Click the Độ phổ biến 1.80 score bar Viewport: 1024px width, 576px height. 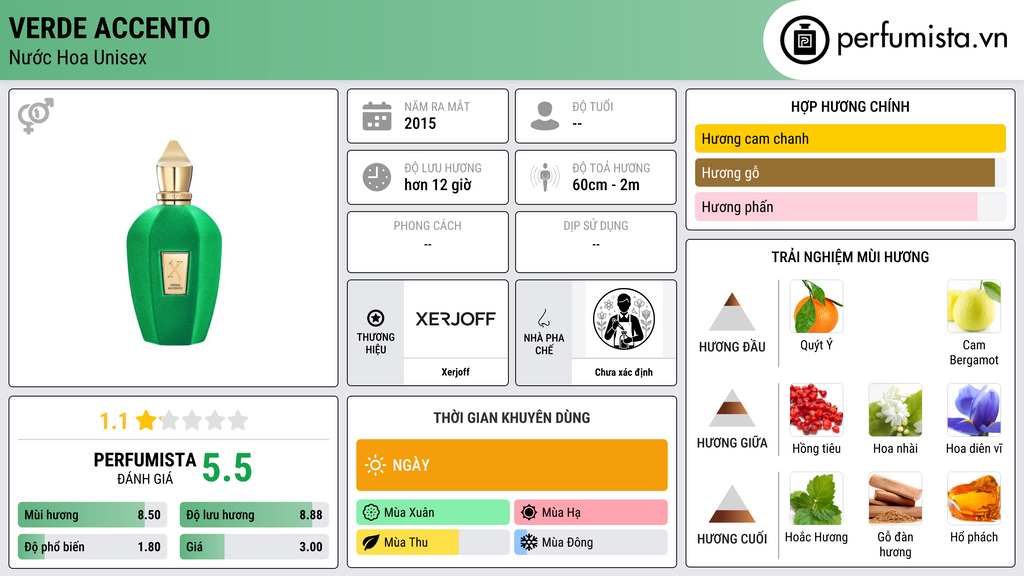click(93, 547)
